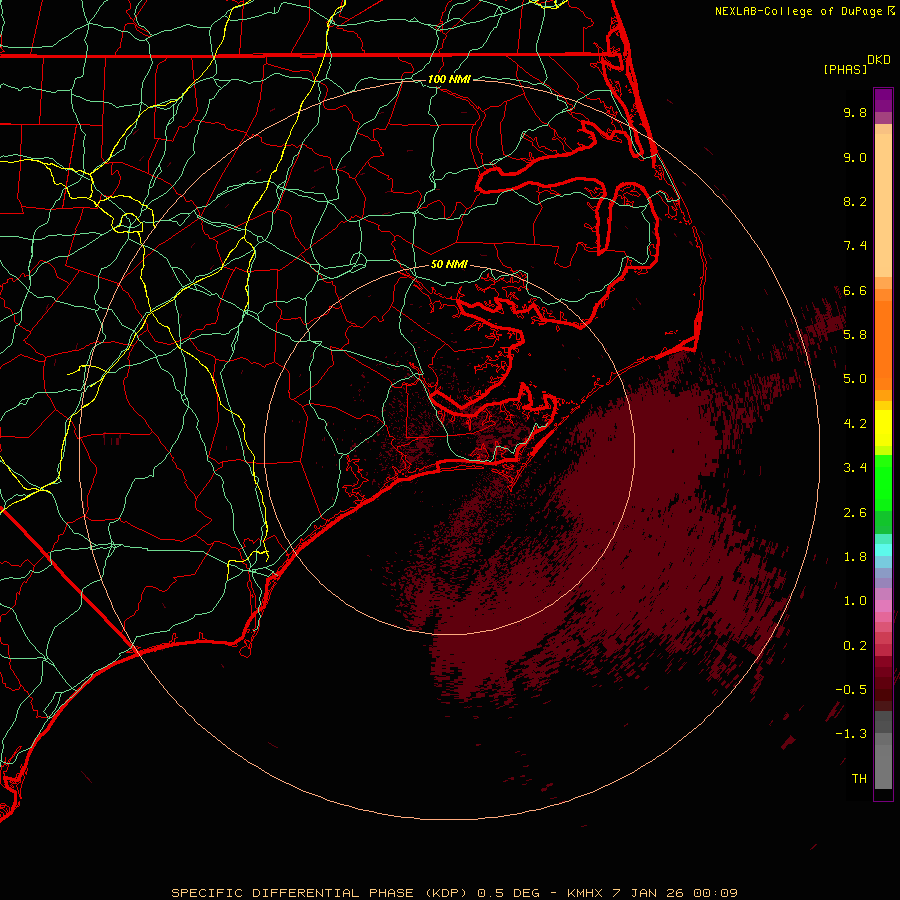Screen dimensions: 900x900
Task: Select the 5.8 legend value
Action: tap(855, 335)
